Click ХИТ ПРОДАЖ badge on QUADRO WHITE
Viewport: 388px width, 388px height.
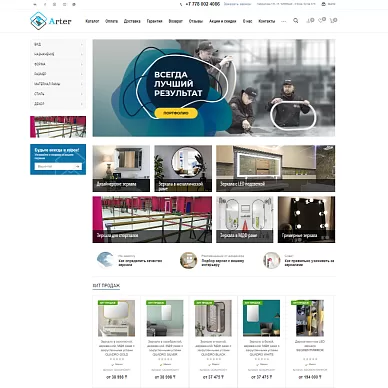[253, 303]
